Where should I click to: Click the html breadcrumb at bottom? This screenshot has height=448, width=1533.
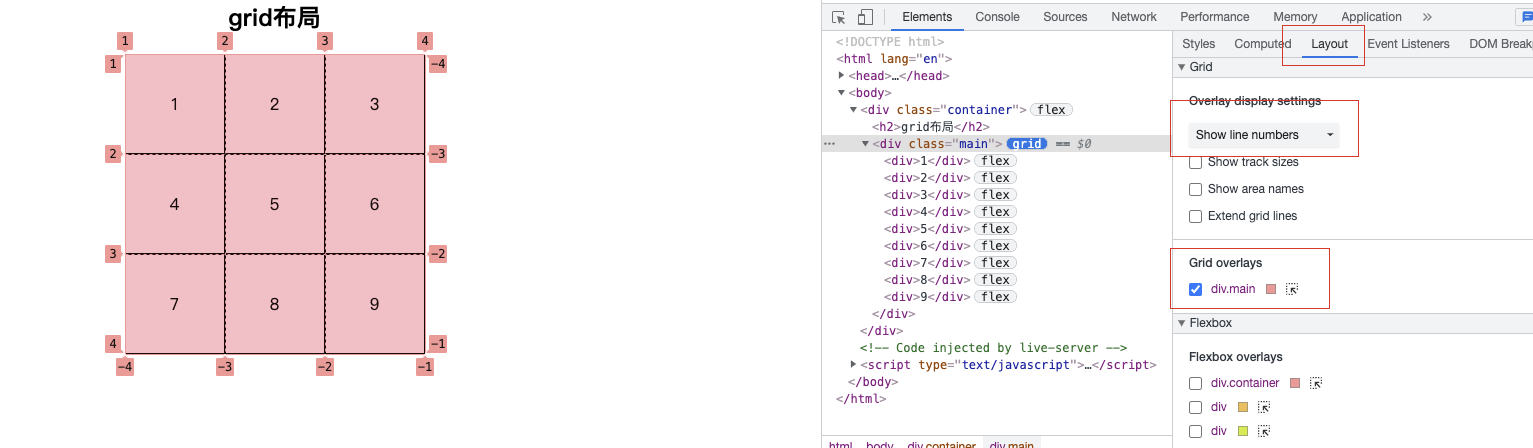tap(841, 444)
